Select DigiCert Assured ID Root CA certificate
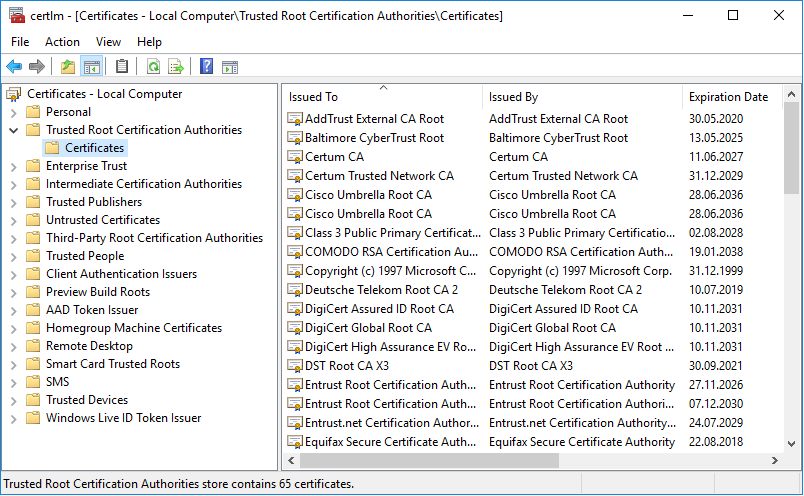Screen dimensions: 804x496 coord(379,309)
